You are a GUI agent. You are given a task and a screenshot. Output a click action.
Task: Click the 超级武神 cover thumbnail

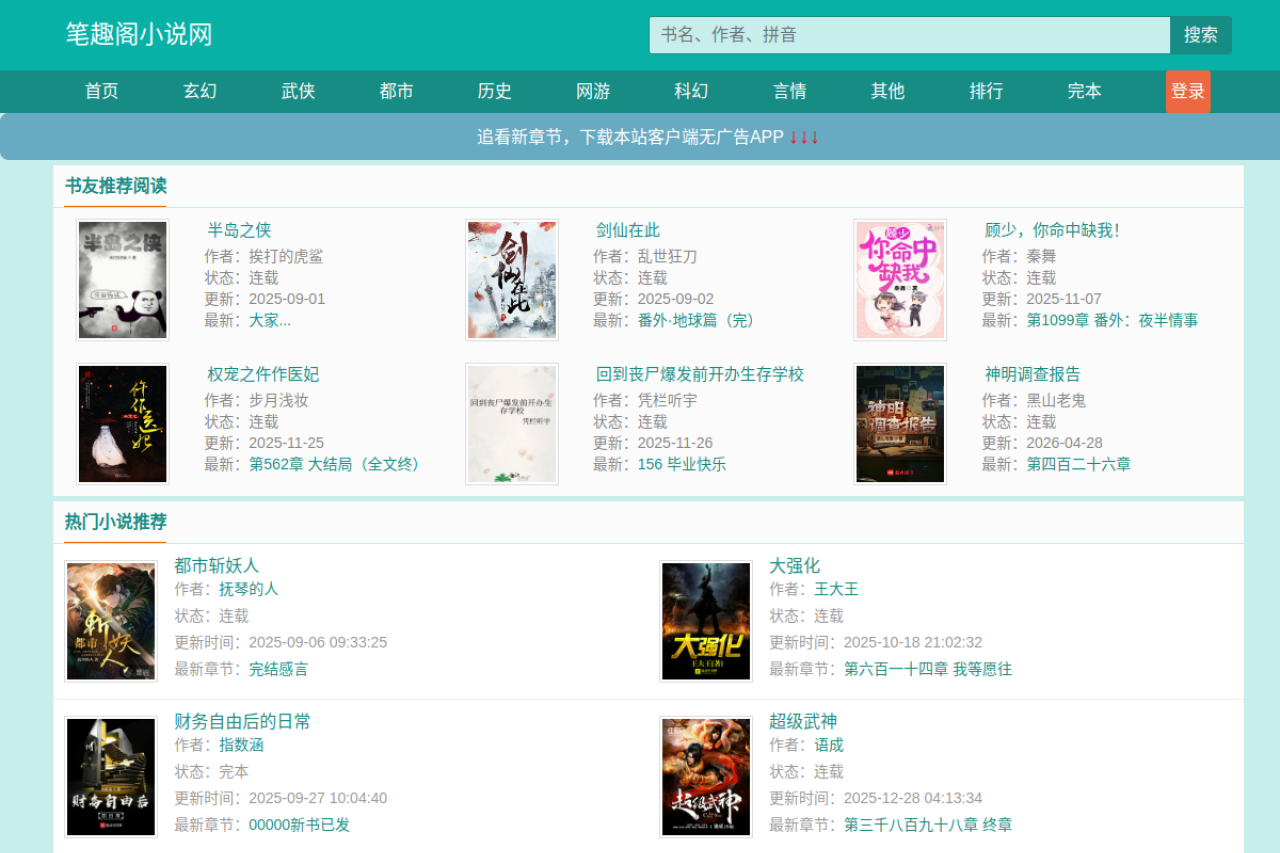point(706,777)
